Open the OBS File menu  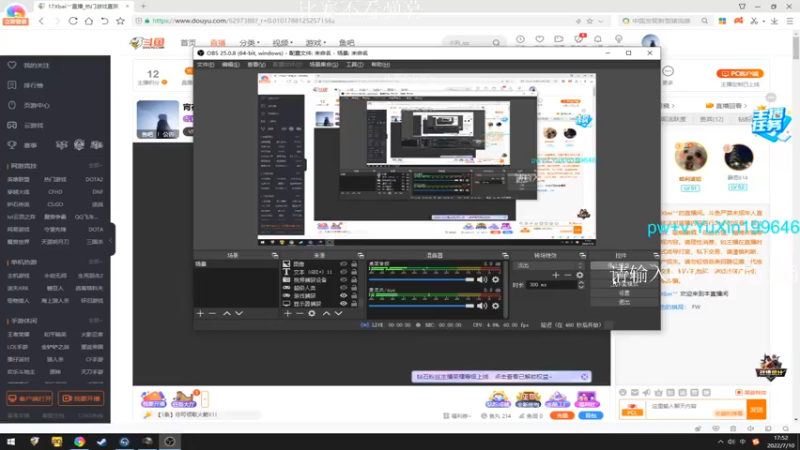tap(205, 65)
